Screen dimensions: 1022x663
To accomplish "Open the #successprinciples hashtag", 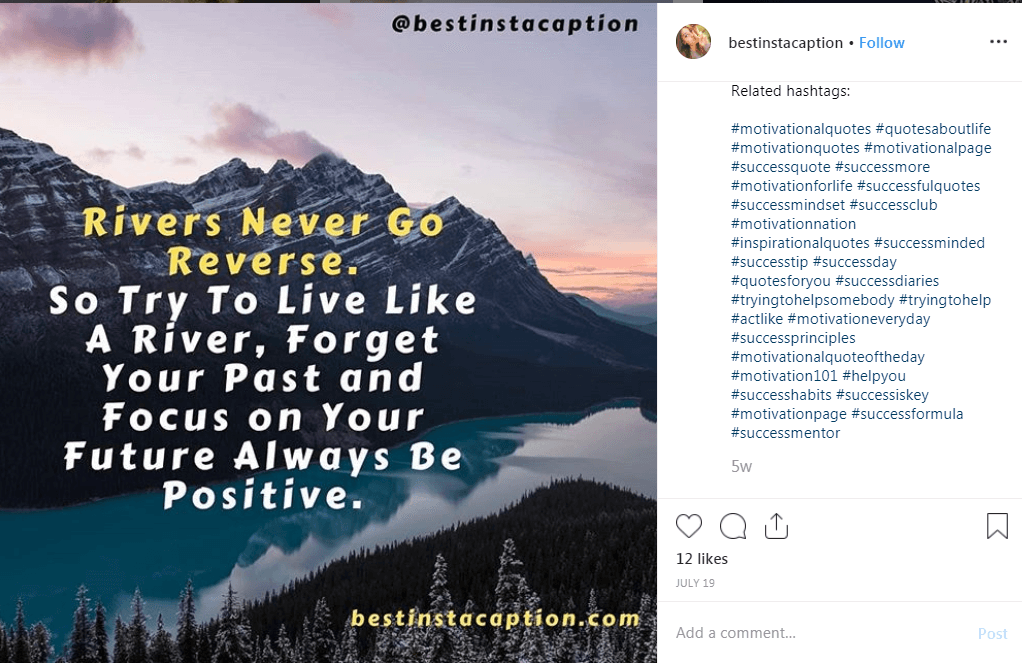I will point(793,338).
